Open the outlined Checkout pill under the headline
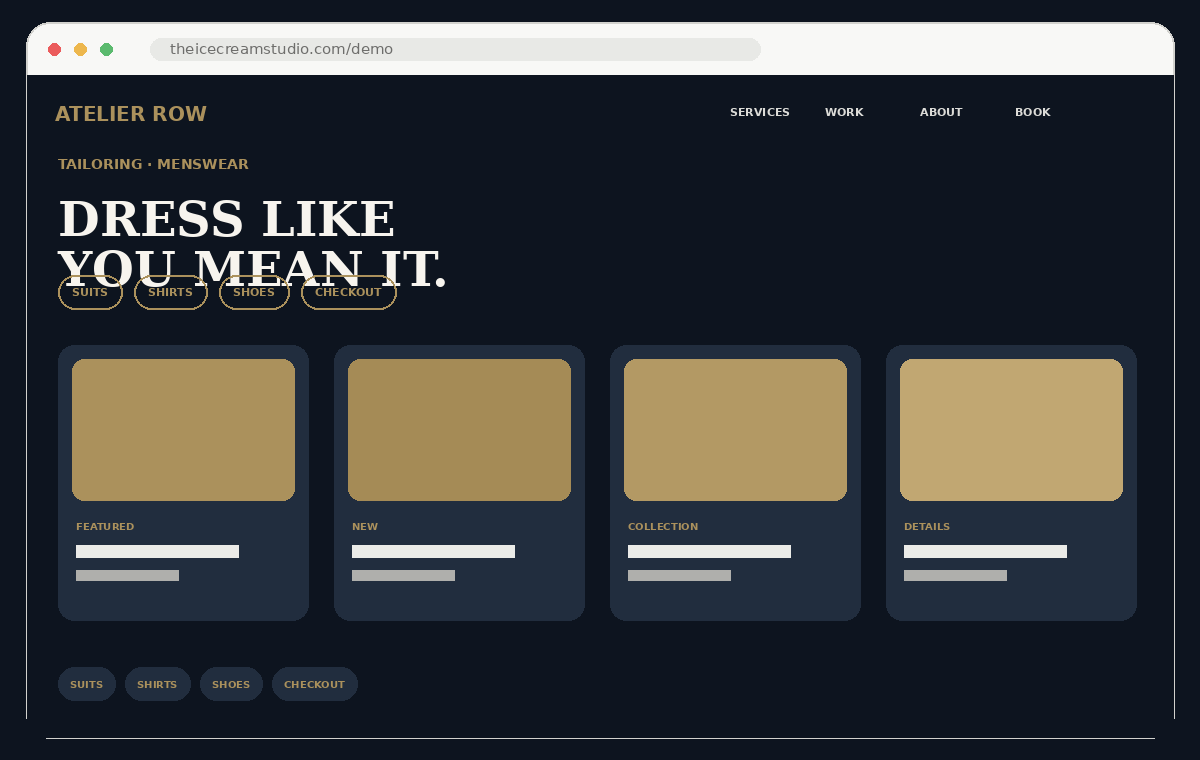 click(x=349, y=292)
